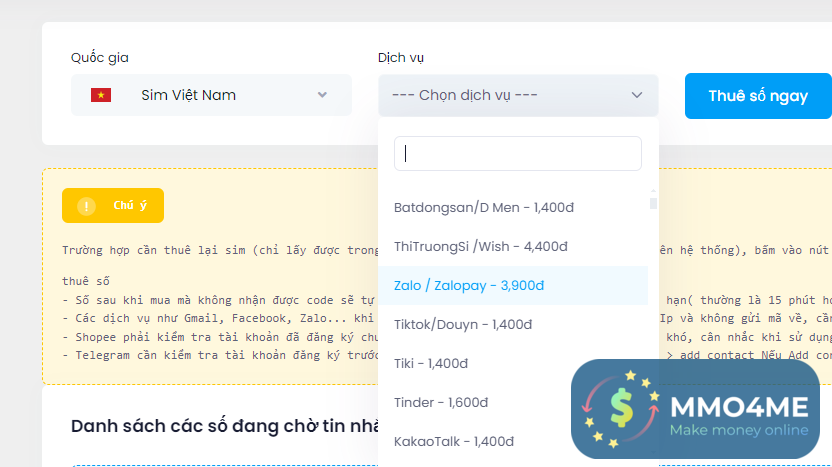The height and width of the screenshot is (467, 832).
Task: Click the service list scrollbar thumb
Action: click(x=653, y=203)
